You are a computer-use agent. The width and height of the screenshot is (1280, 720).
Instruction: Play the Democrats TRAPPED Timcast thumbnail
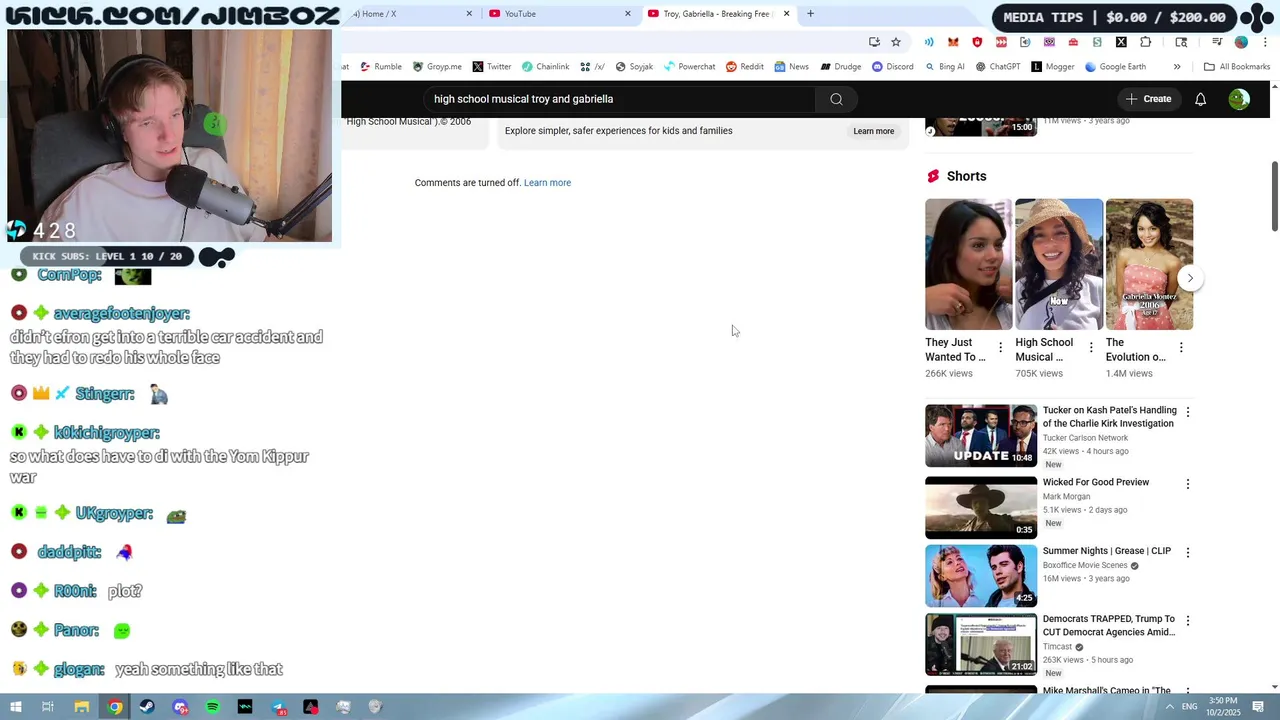click(981, 644)
